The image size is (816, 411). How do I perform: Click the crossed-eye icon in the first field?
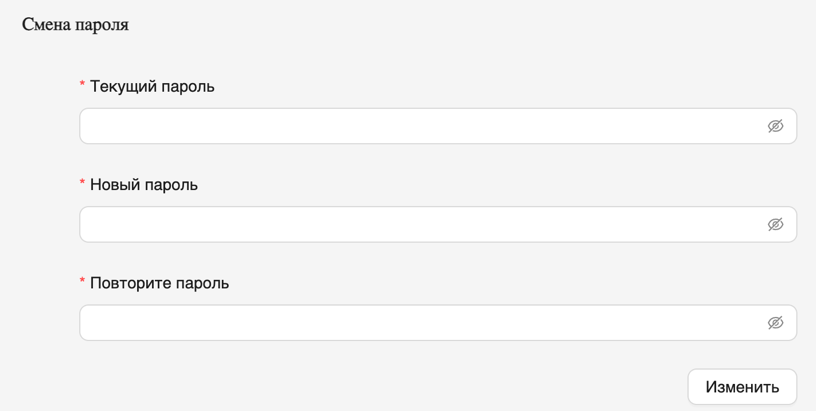pos(775,126)
